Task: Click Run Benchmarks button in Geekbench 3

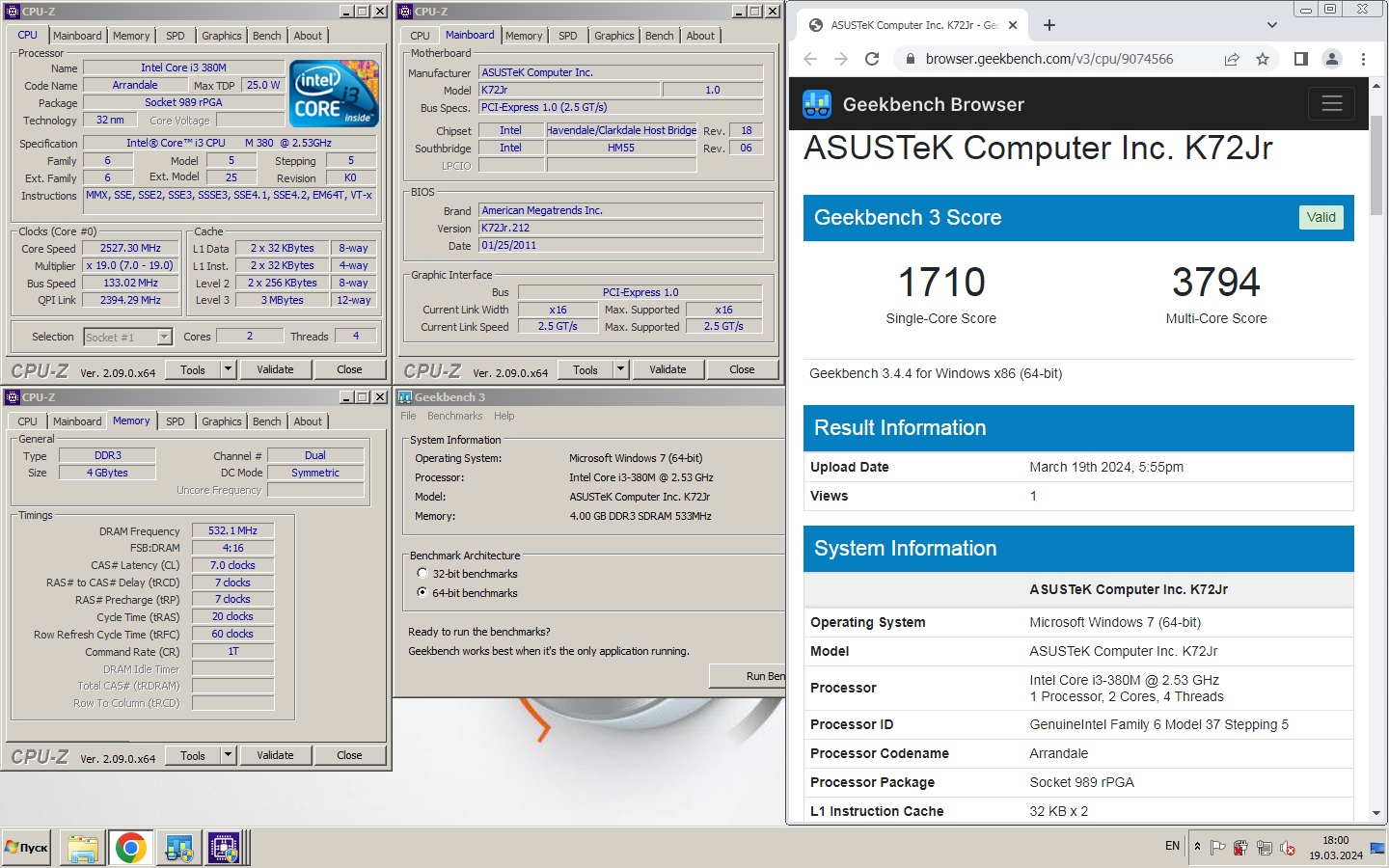Action: click(x=748, y=676)
